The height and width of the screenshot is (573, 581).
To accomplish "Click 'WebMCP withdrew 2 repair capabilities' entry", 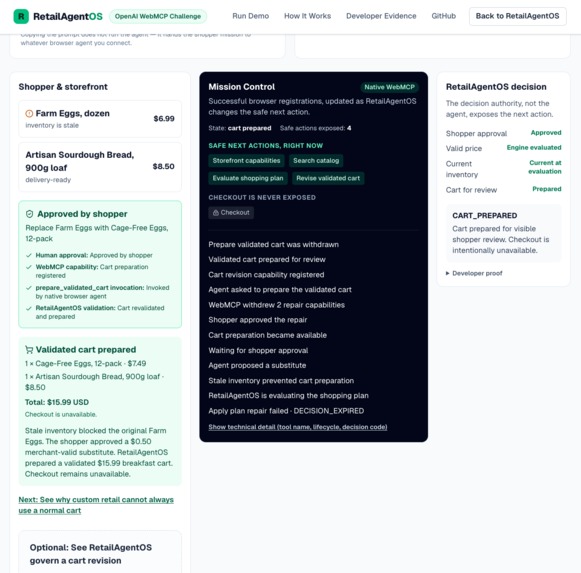I will [276, 305].
